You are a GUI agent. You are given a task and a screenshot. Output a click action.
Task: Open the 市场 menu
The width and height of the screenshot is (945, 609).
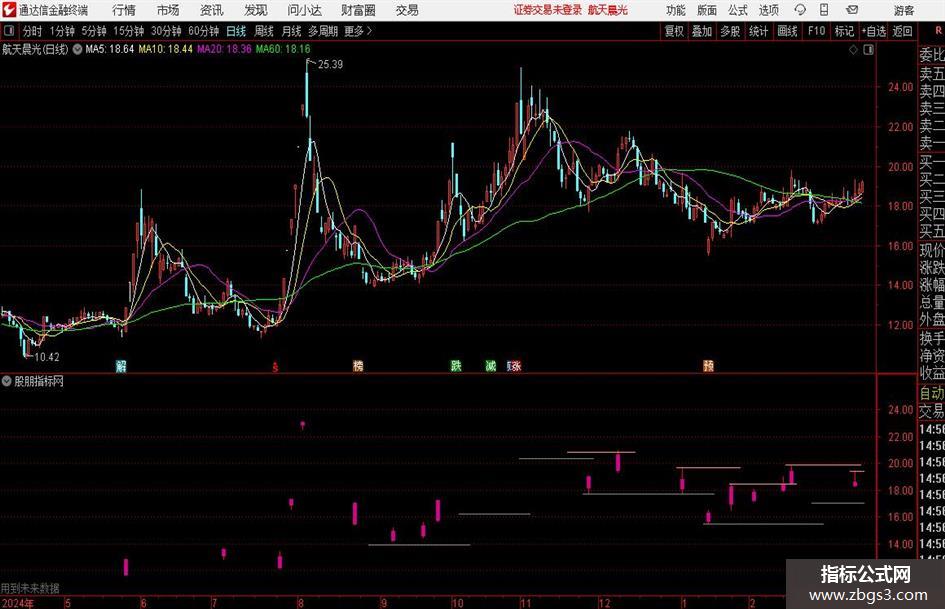pos(168,10)
